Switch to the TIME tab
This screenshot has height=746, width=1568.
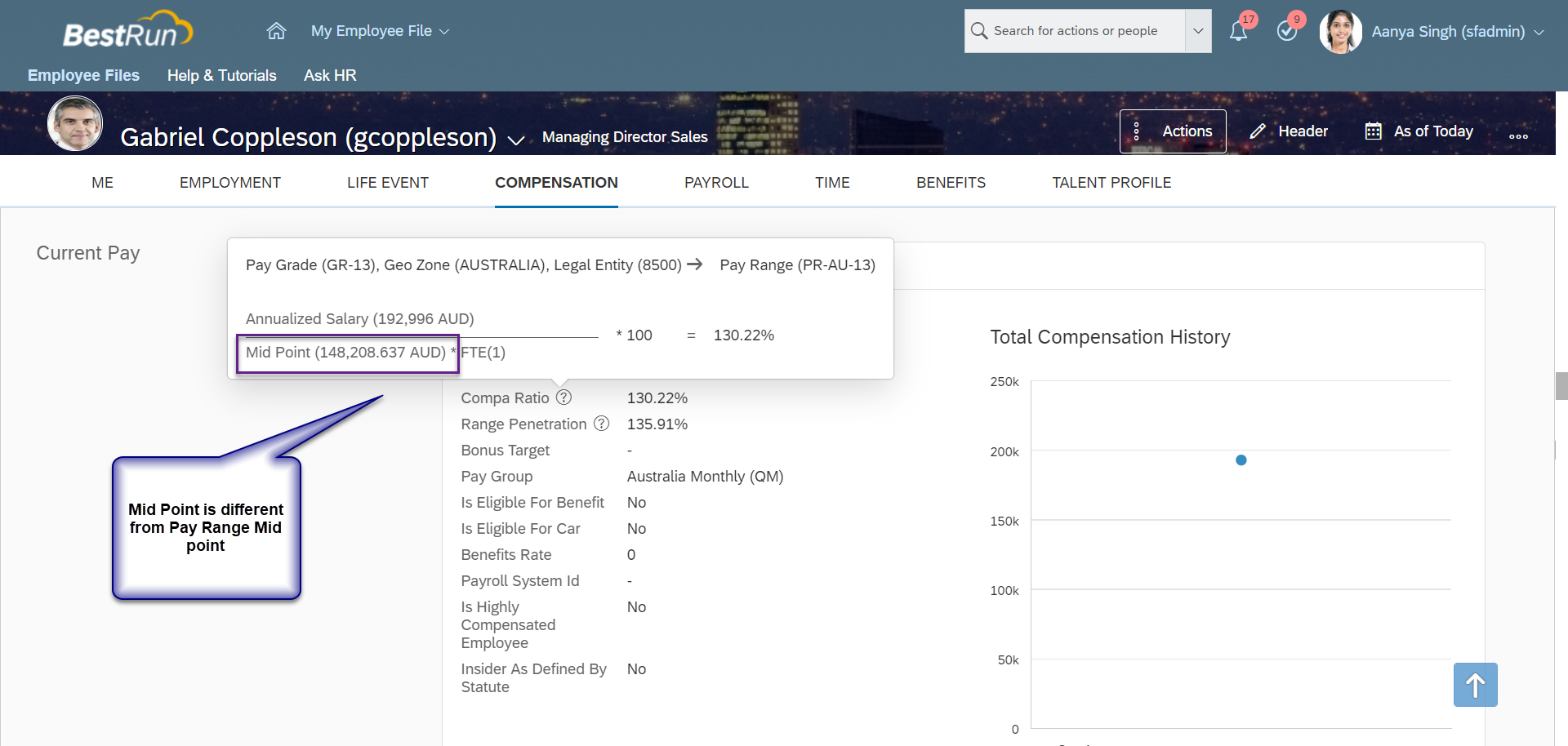832,183
